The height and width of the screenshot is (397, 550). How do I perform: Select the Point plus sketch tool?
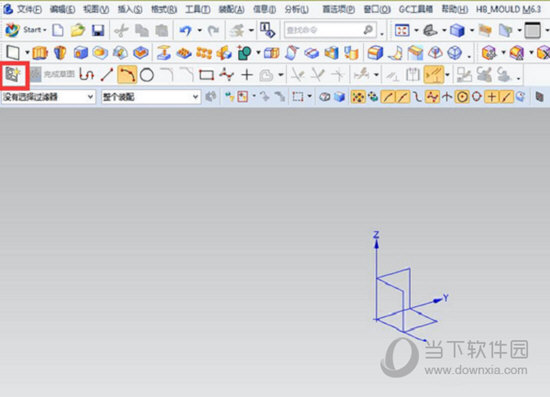tap(247, 75)
